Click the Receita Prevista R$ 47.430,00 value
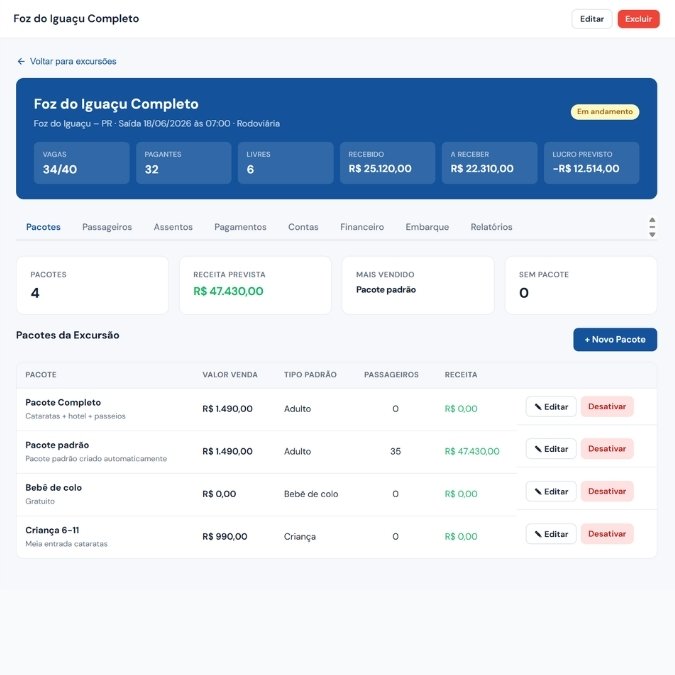Viewport: 675px width, 675px height. click(228, 291)
